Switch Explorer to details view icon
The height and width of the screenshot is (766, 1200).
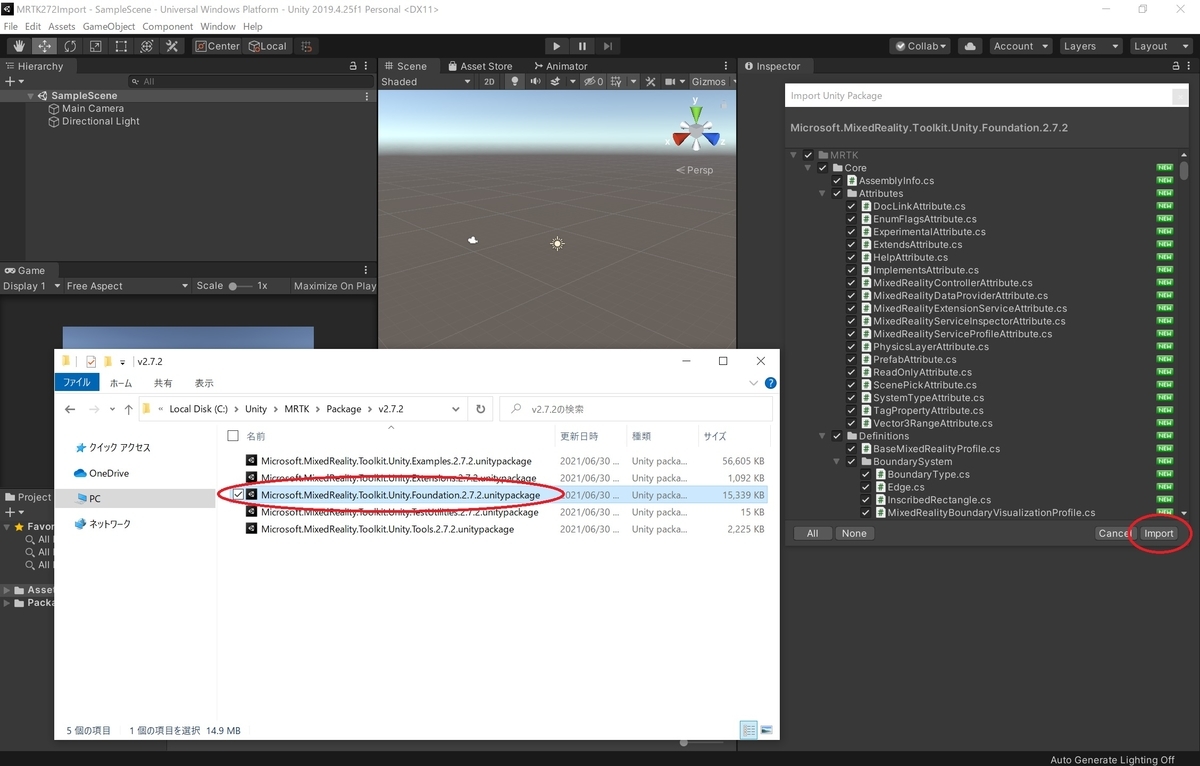point(749,730)
